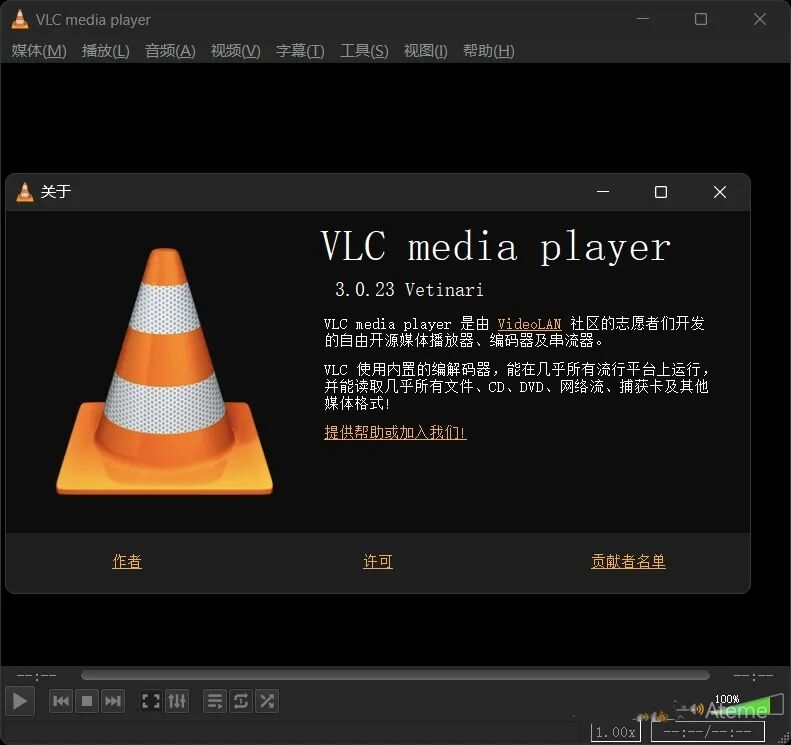The height and width of the screenshot is (745, 791).
Task: Click the time display in status bar
Action: [708, 731]
